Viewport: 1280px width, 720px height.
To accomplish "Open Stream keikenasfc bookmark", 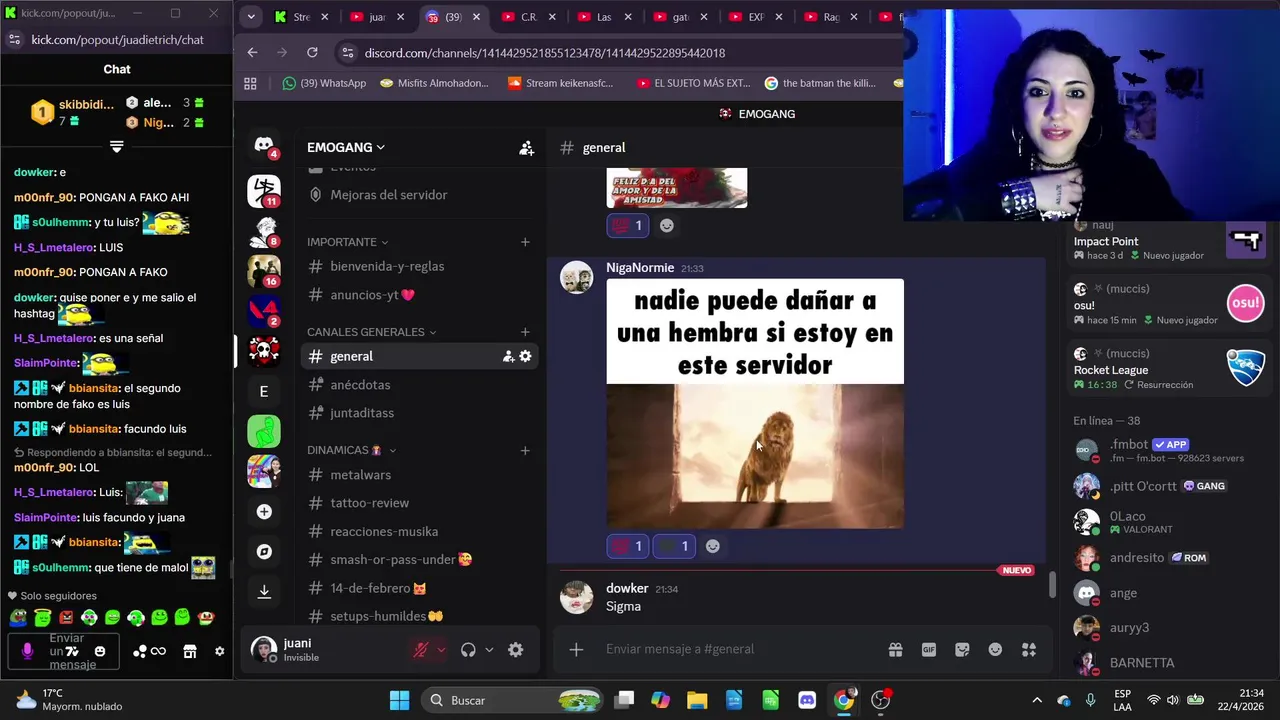I will pyautogui.click(x=561, y=83).
